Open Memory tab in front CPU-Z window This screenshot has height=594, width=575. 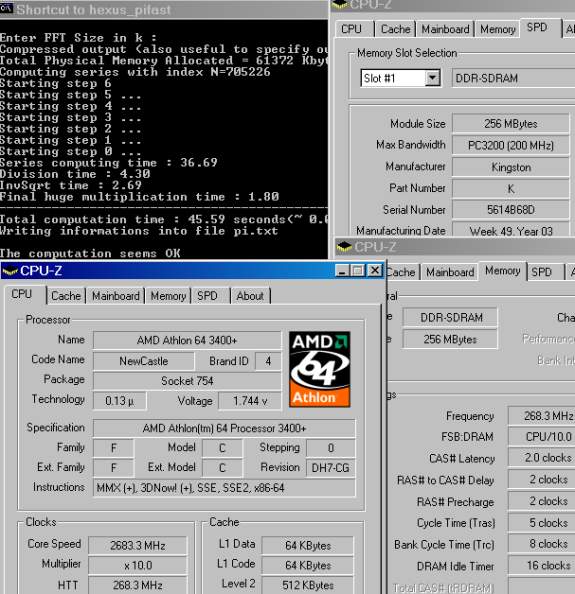point(168,296)
